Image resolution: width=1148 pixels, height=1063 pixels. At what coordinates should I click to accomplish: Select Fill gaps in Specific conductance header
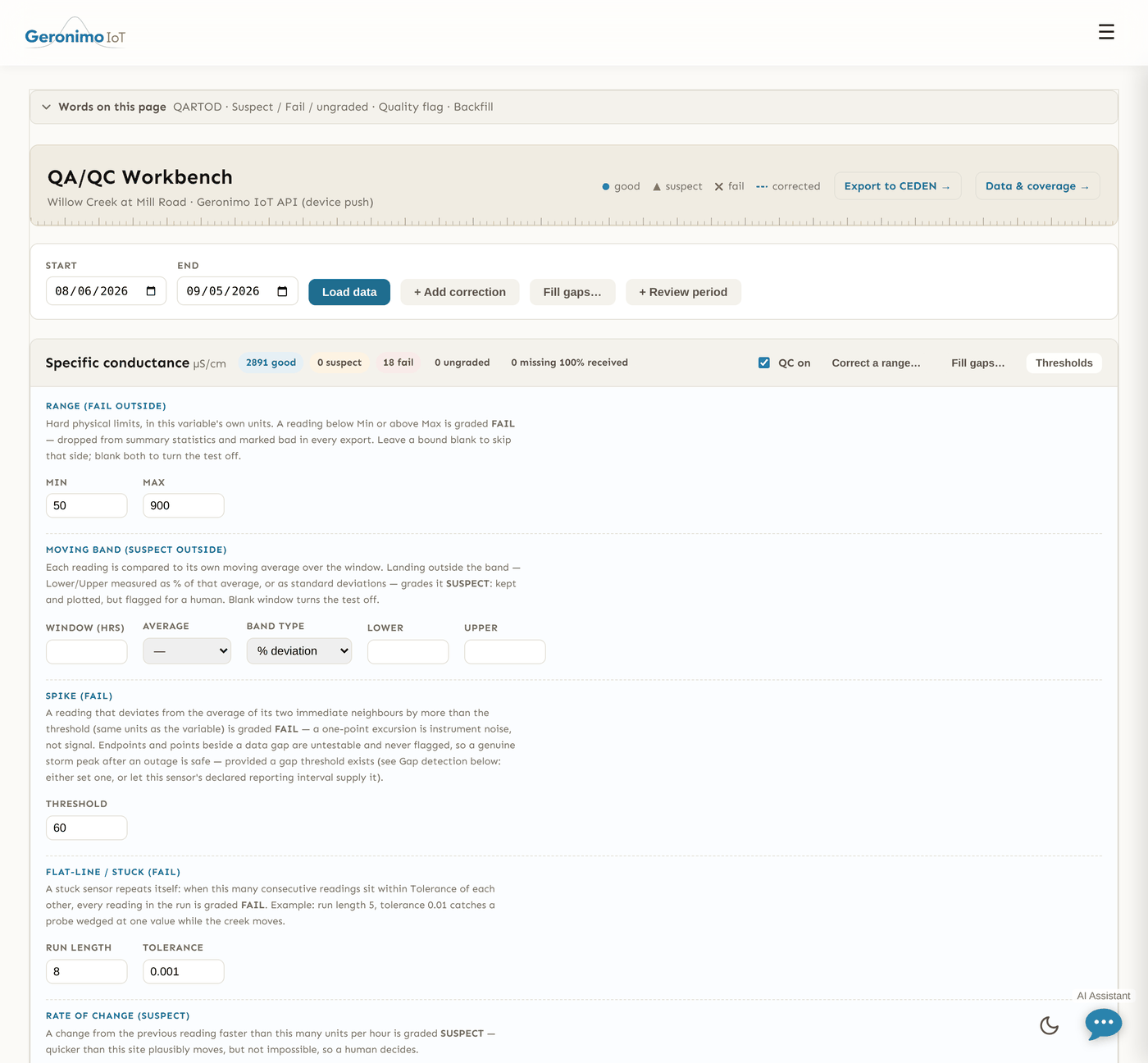click(977, 363)
